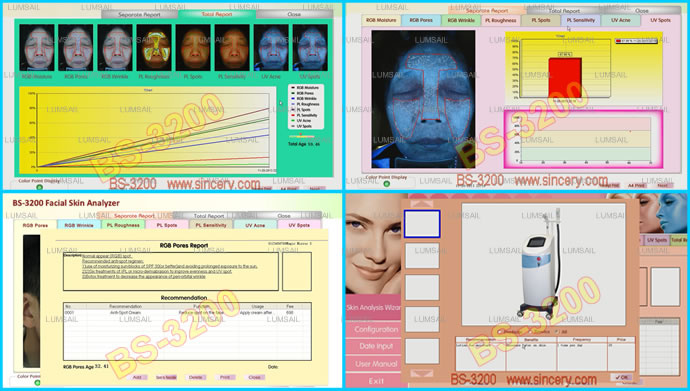Select the 0001 Anti-Spot Cream recommendation row
The height and width of the screenshot is (391, 690).
point(187,312)
